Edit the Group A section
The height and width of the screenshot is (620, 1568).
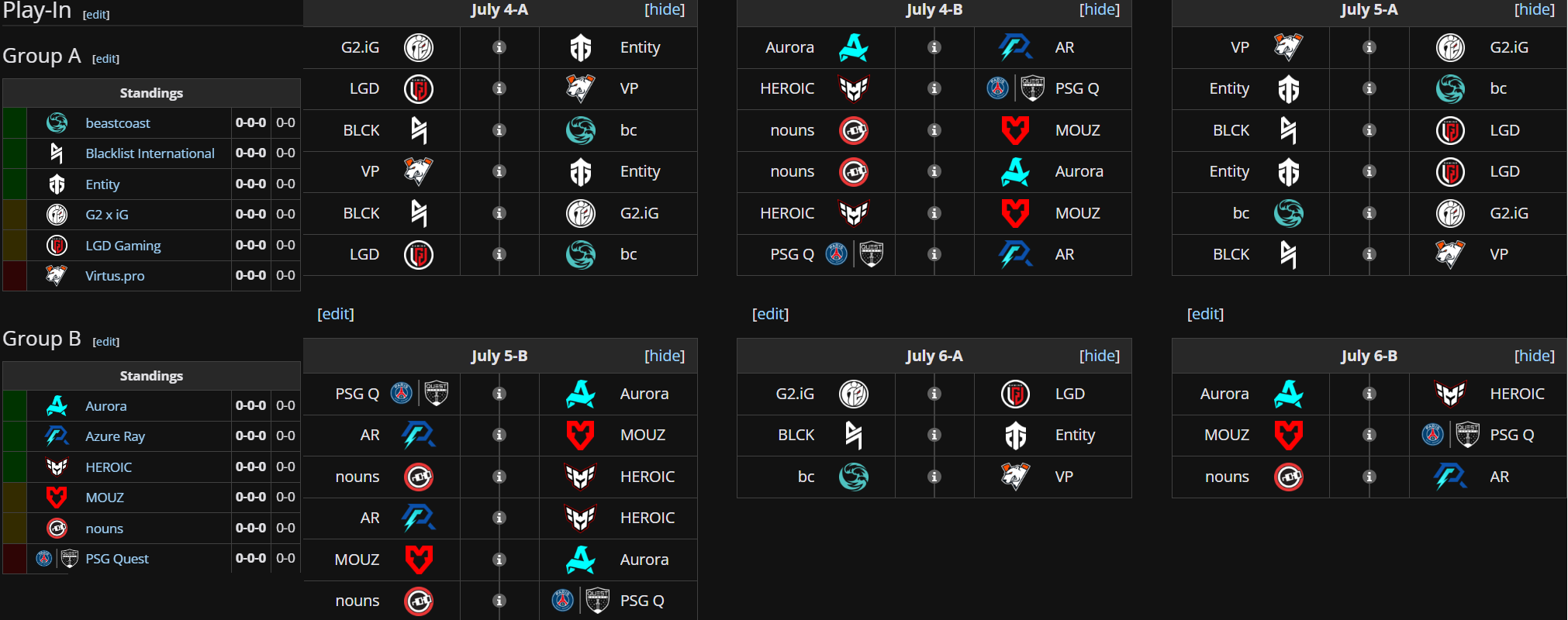[105, 59]
